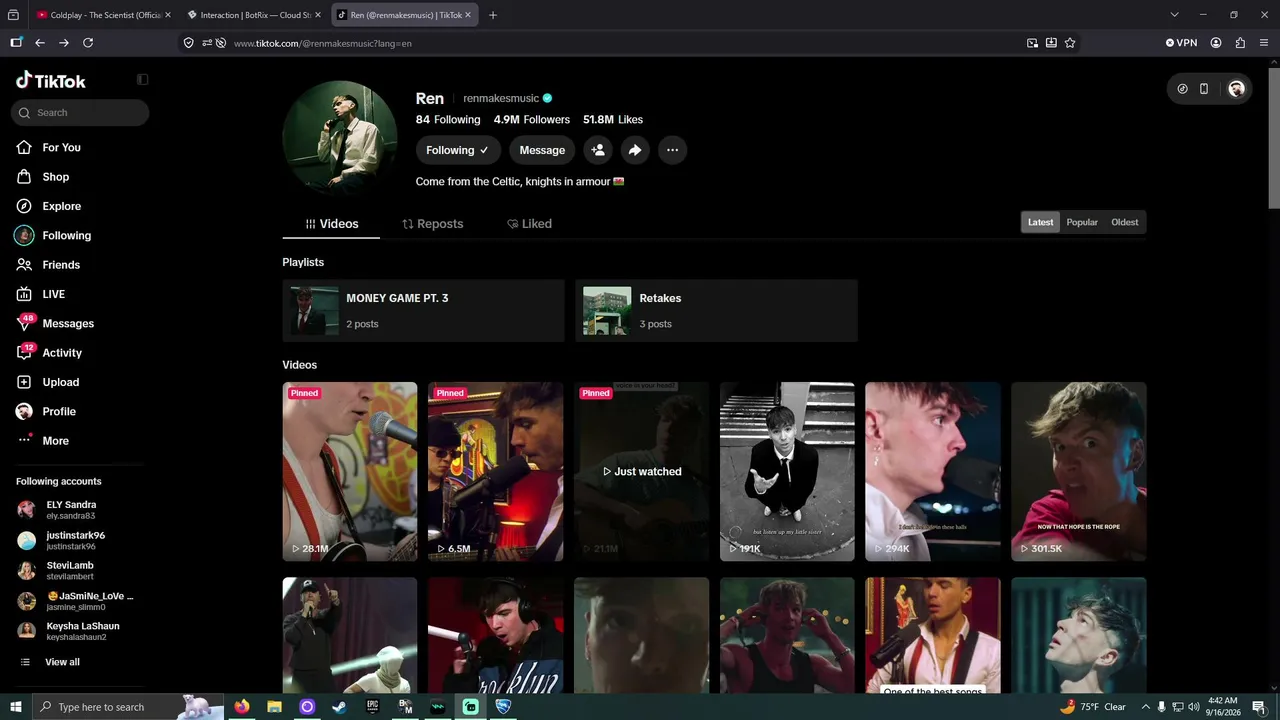Toggle Following status for Ren
Image resolution: width=1280 pixels, height=720 pixels.
pyautogui.click(x=457, y=150)
